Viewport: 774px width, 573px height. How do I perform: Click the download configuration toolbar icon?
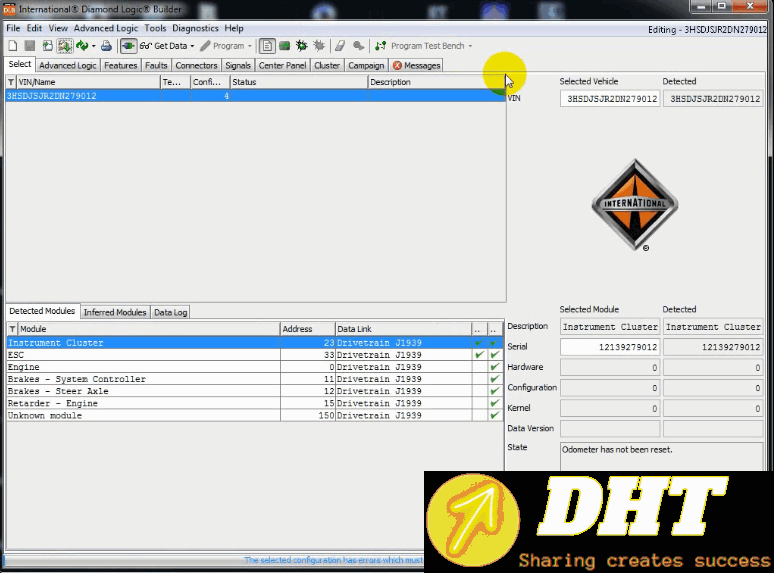65,46
